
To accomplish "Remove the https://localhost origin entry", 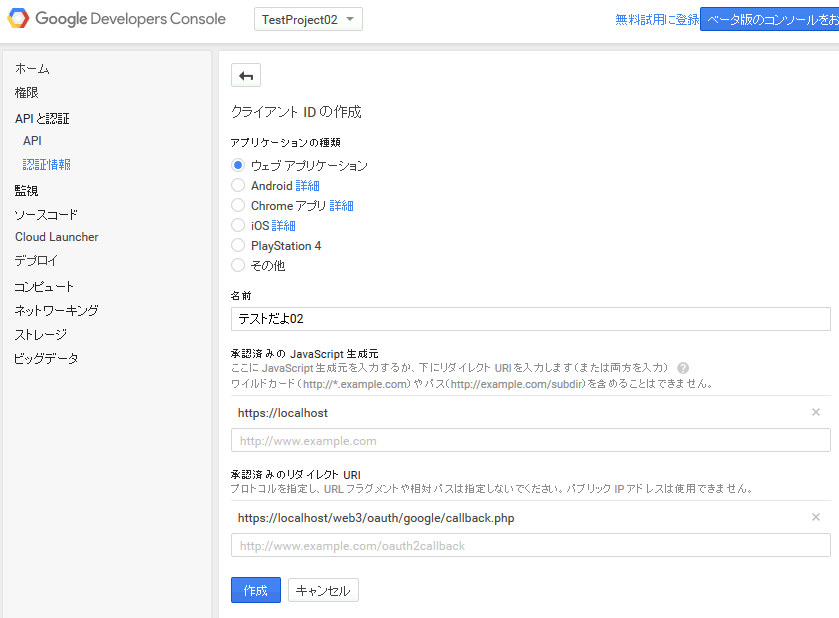I will (x=815, y=412).
